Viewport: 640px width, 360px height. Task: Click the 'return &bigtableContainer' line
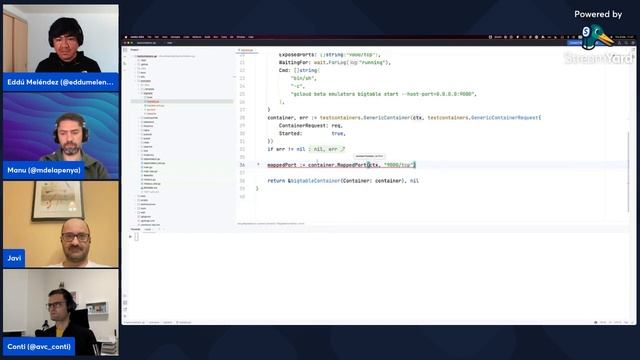[x=343, y=181]
